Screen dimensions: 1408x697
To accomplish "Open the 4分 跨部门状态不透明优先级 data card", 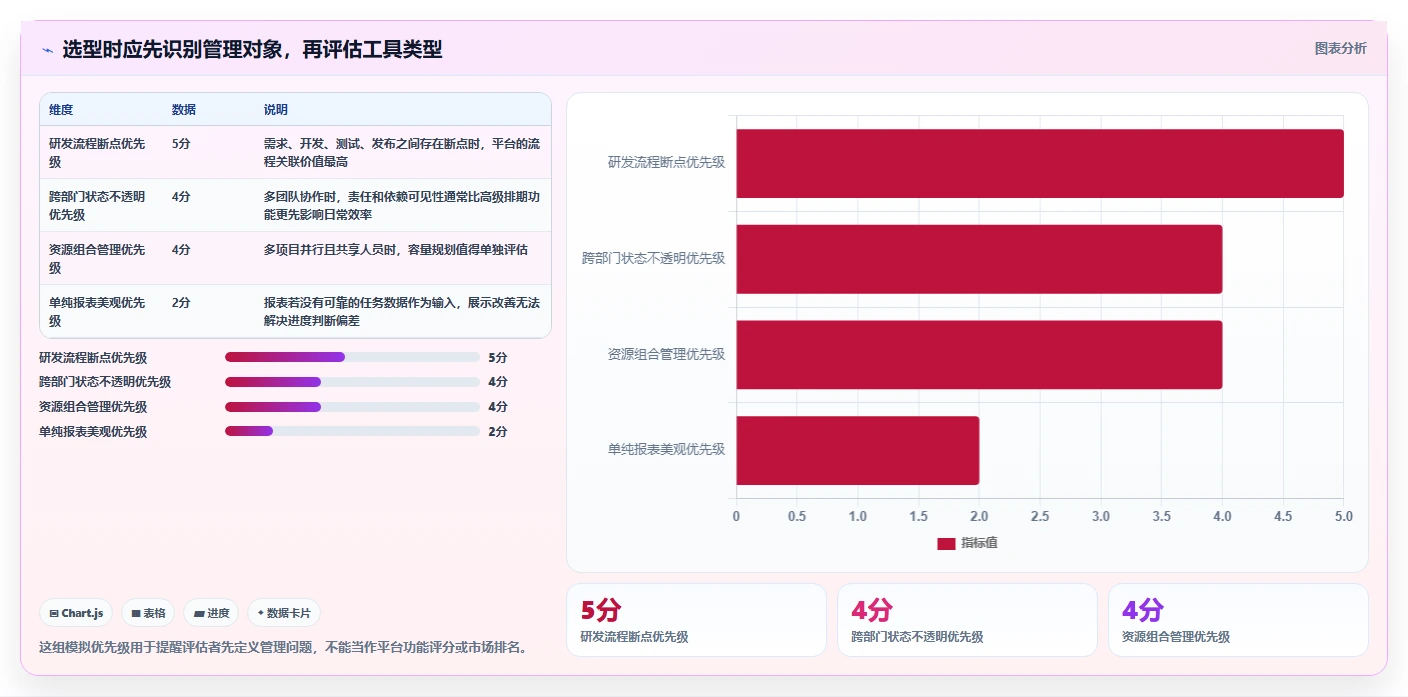I will [967, 620].
